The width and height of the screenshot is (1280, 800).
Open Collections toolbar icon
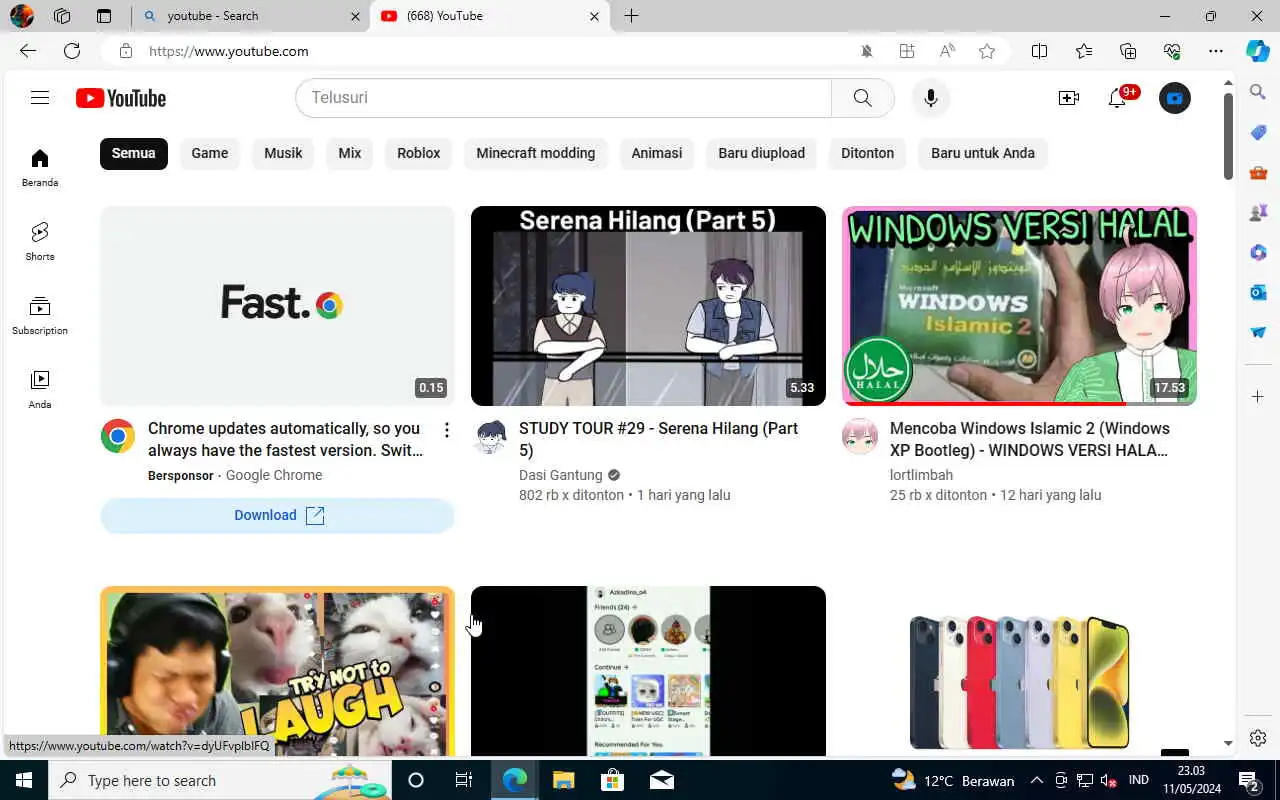click(x=1128, y=51)
